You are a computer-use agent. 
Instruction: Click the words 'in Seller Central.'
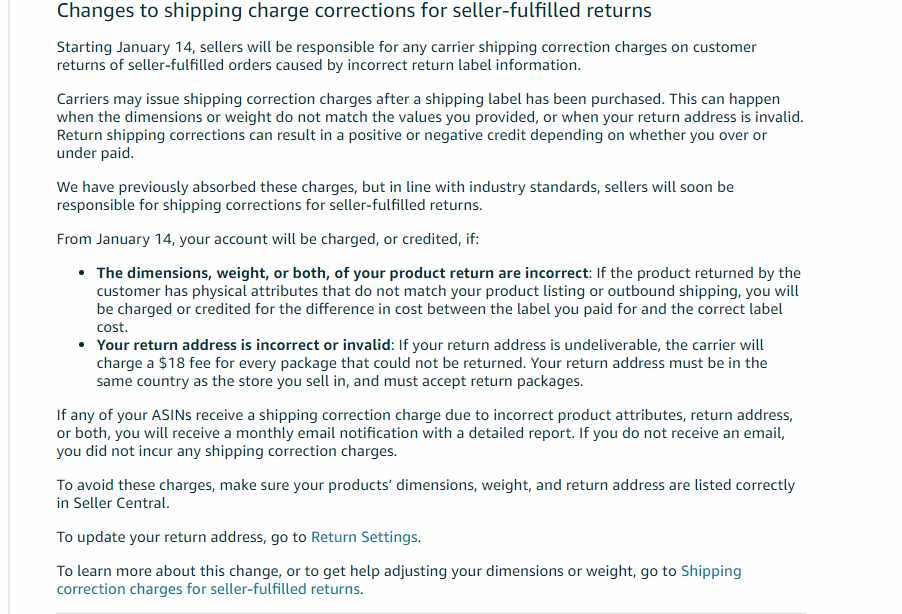point(113,503)
